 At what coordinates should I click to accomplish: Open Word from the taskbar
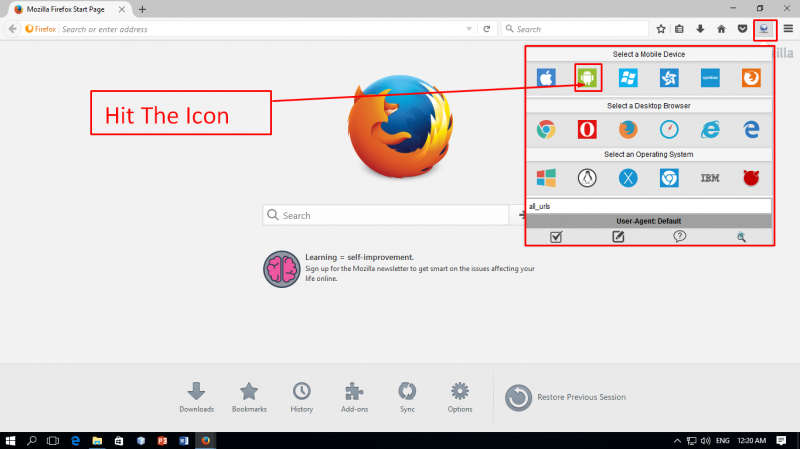[184, 440]
